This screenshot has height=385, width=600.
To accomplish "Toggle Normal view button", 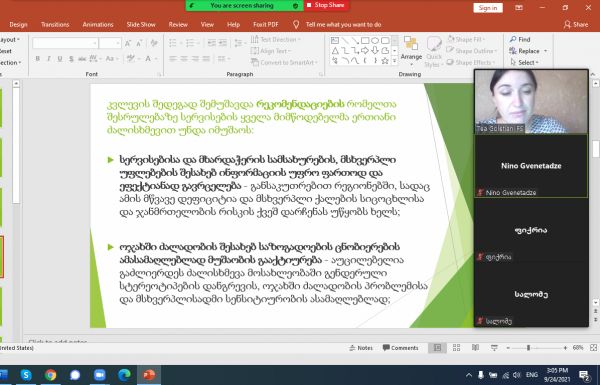I will (x=437, y=347).
